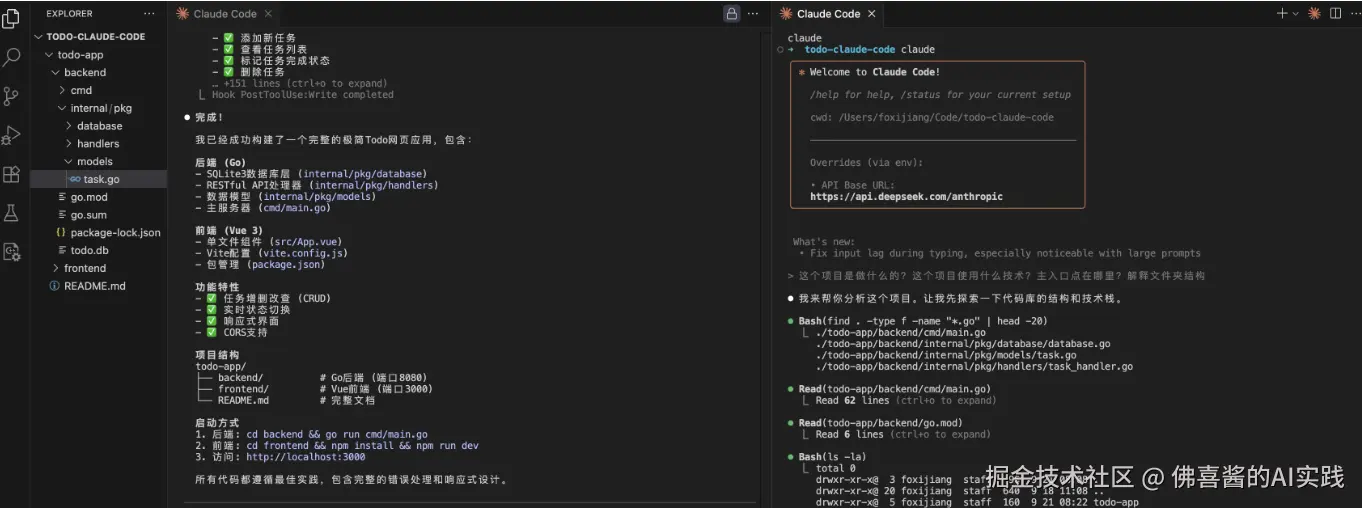
Task: Open the Extensions view
Action: pos(12,174)
